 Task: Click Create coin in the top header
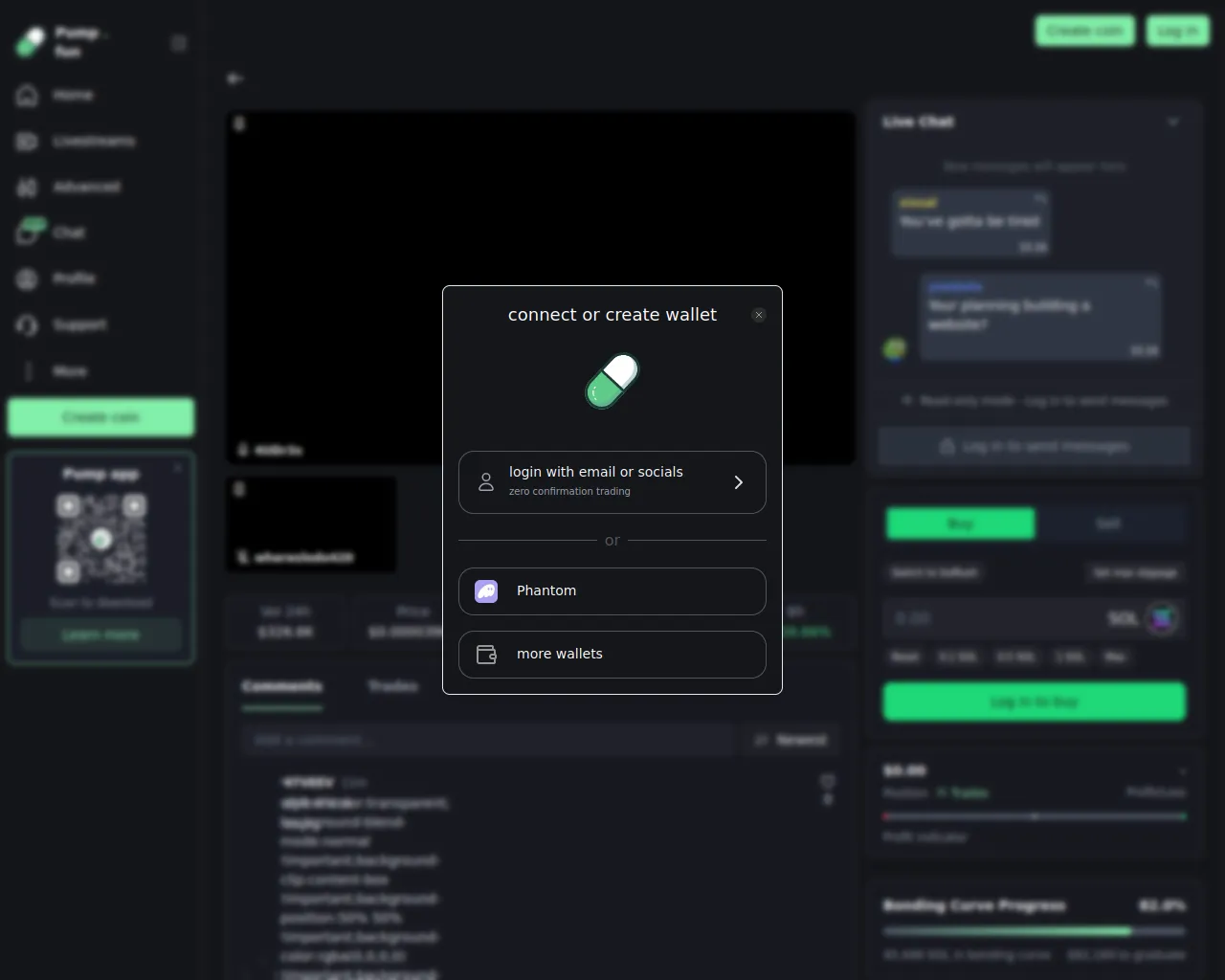click(1084, 31)
